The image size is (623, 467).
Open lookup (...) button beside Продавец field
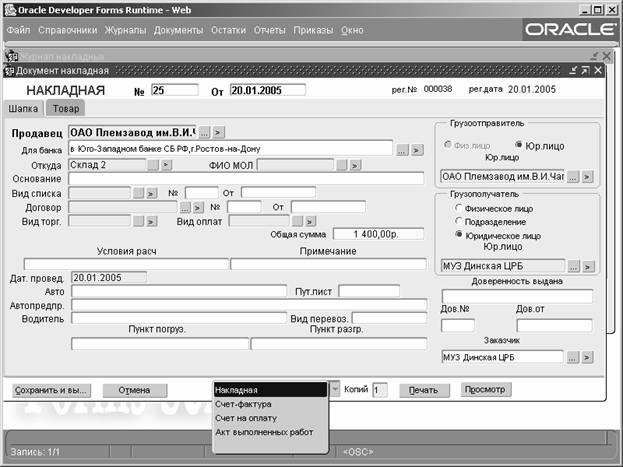[x=204, y=132]
